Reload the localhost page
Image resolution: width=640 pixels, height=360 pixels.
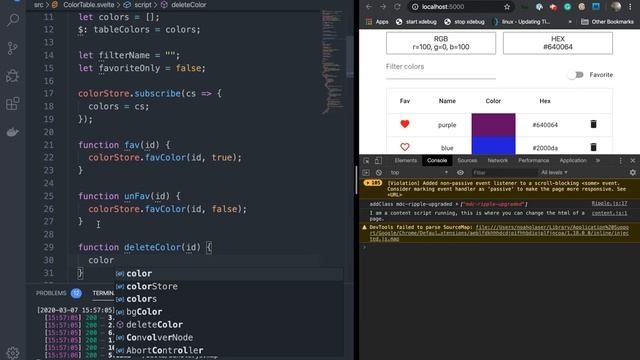(397, 7)
